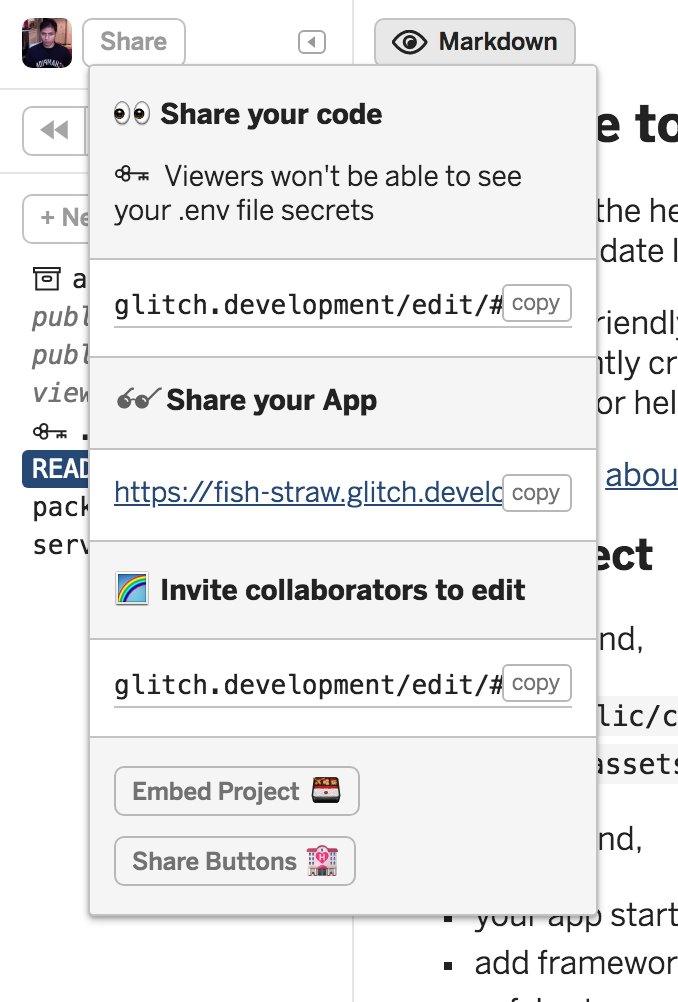Focus the invite collaborators URL field
Image resolution: width=678 pixels, height=1002 pixels.
tap(307, 685)
